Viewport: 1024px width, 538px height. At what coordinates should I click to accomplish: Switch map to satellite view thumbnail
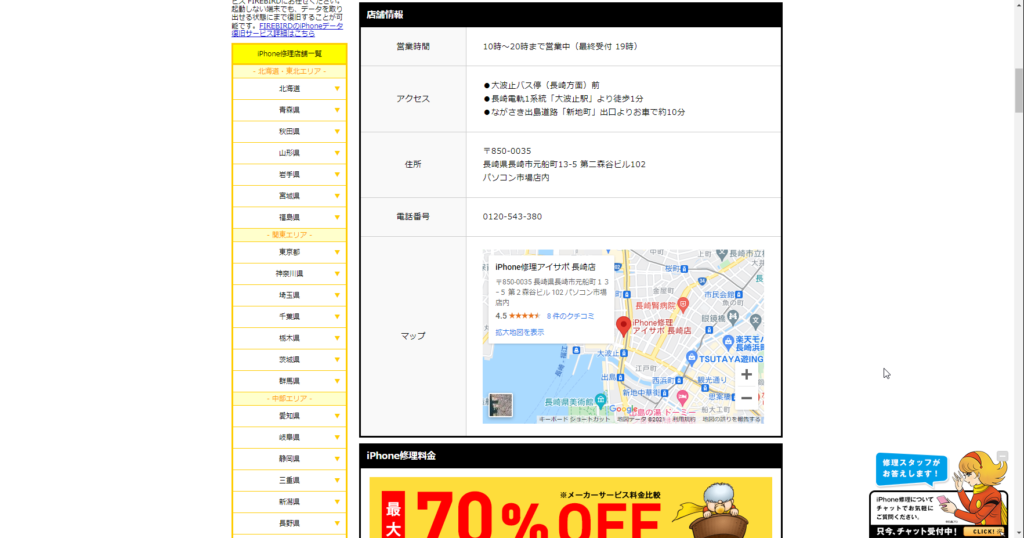[501, 405]
